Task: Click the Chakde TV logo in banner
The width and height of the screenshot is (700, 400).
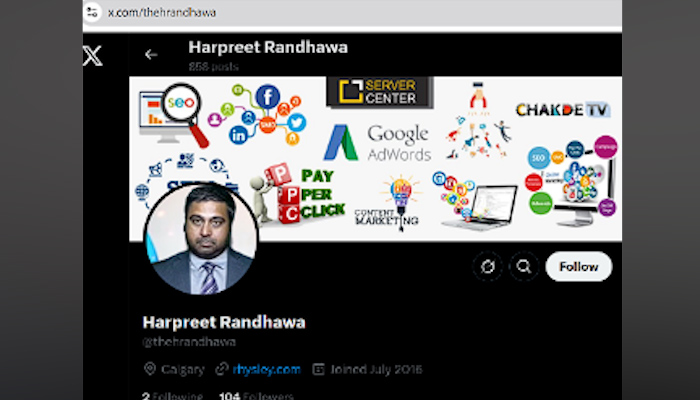Action: click(563, 110)
